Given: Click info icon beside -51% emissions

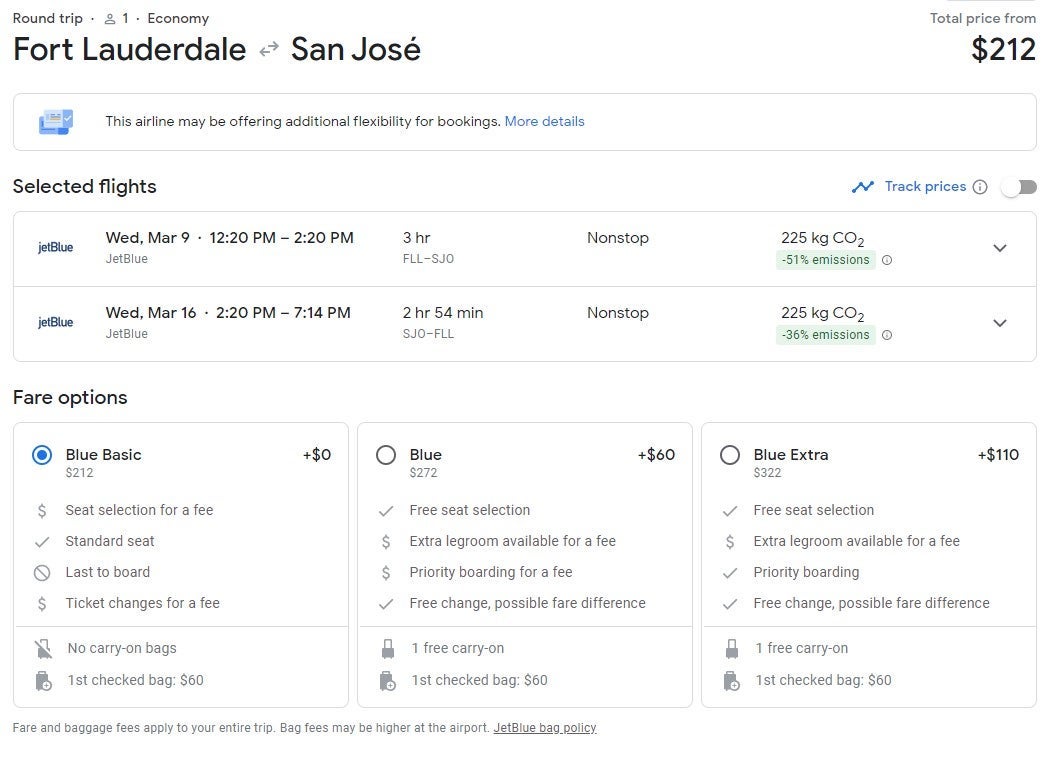Looking at the screenshot, I should coord(887,260).
